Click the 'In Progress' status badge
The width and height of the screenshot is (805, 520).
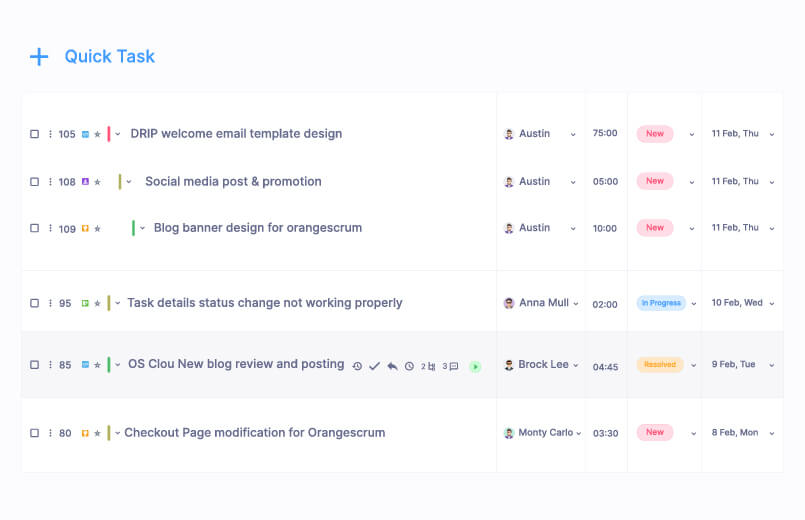[661, 303]
